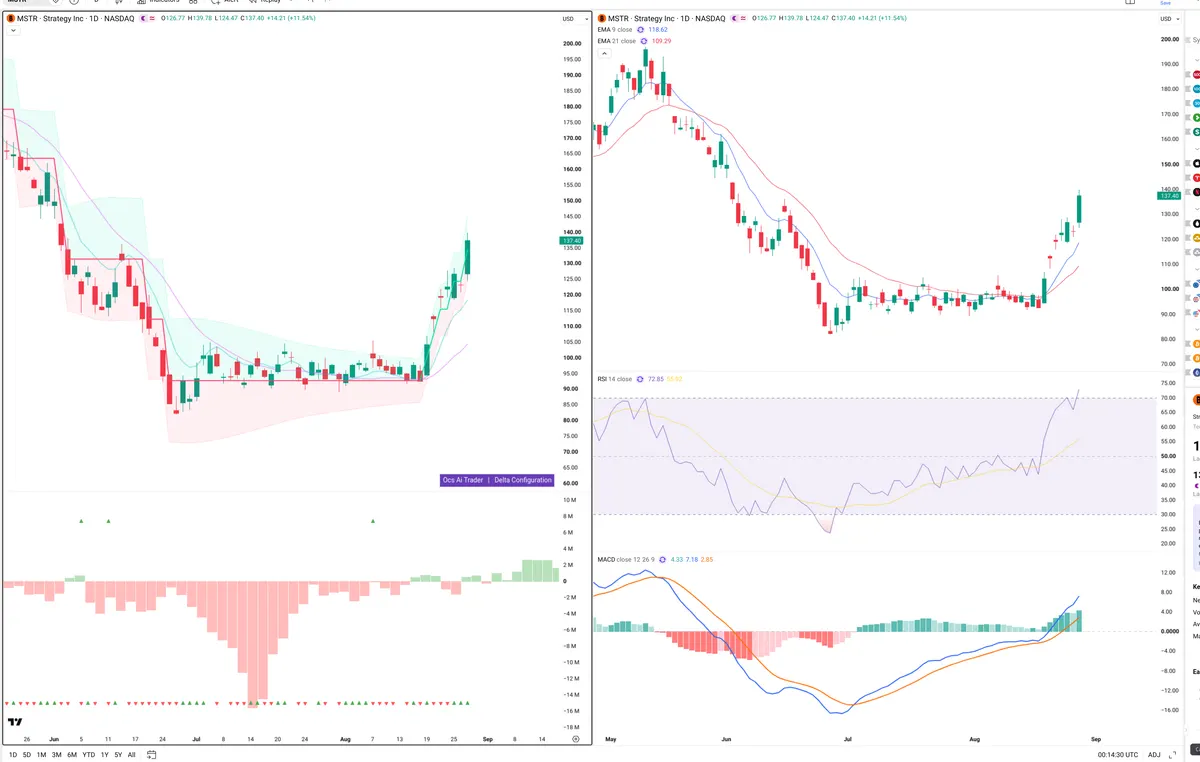Select the 1D time range

13,755
